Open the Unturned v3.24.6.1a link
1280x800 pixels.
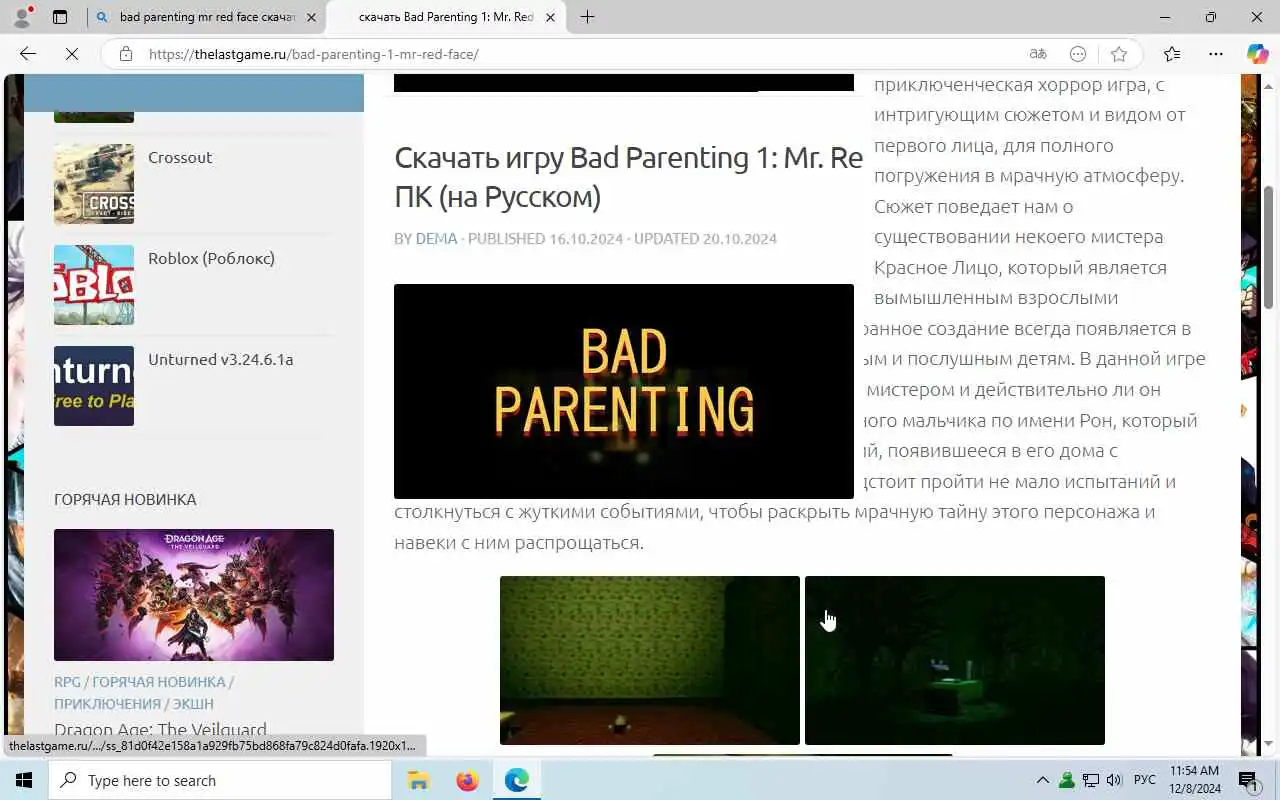(x=220, y=359)
